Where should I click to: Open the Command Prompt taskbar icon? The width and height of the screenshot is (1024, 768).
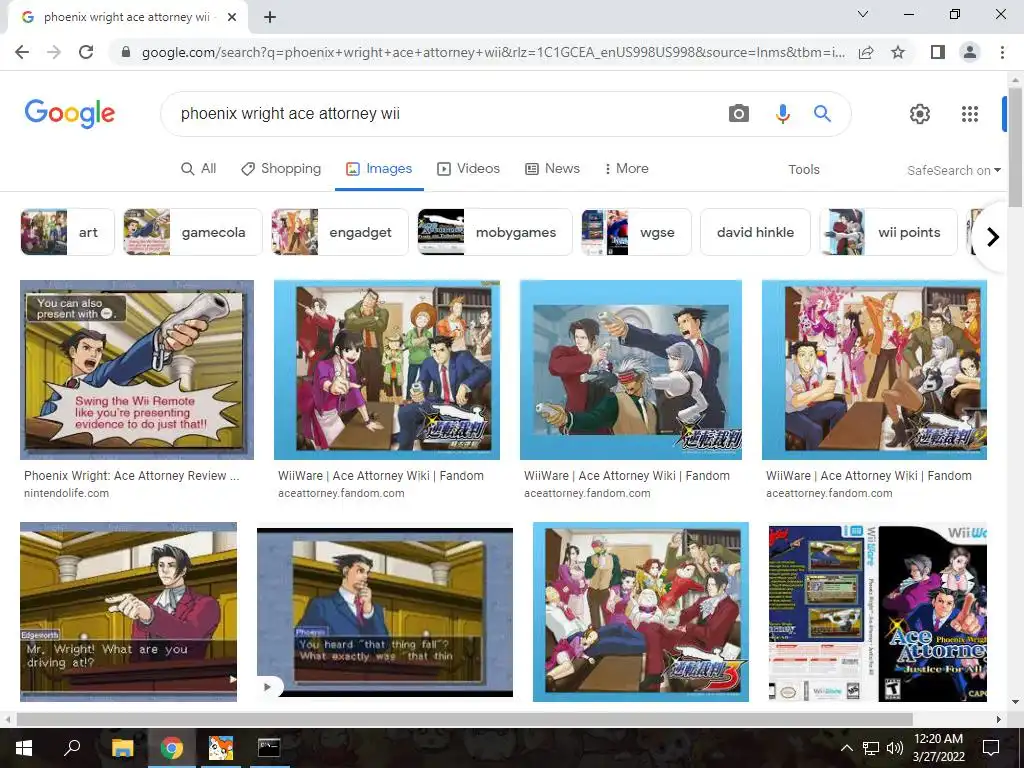point(268,748)
